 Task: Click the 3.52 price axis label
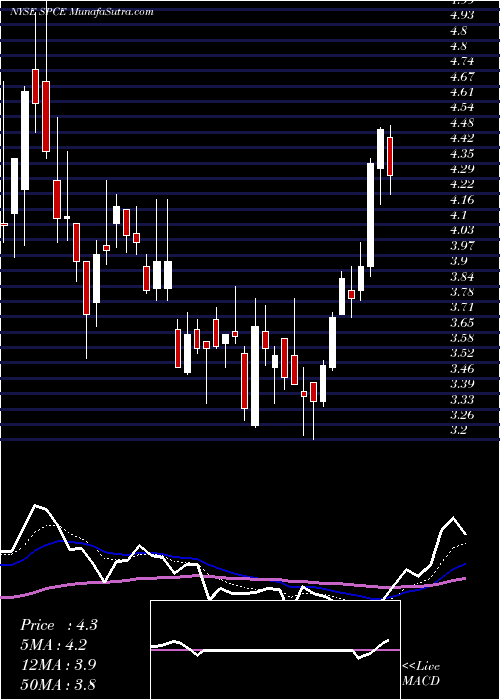click(x=462, y=354)
